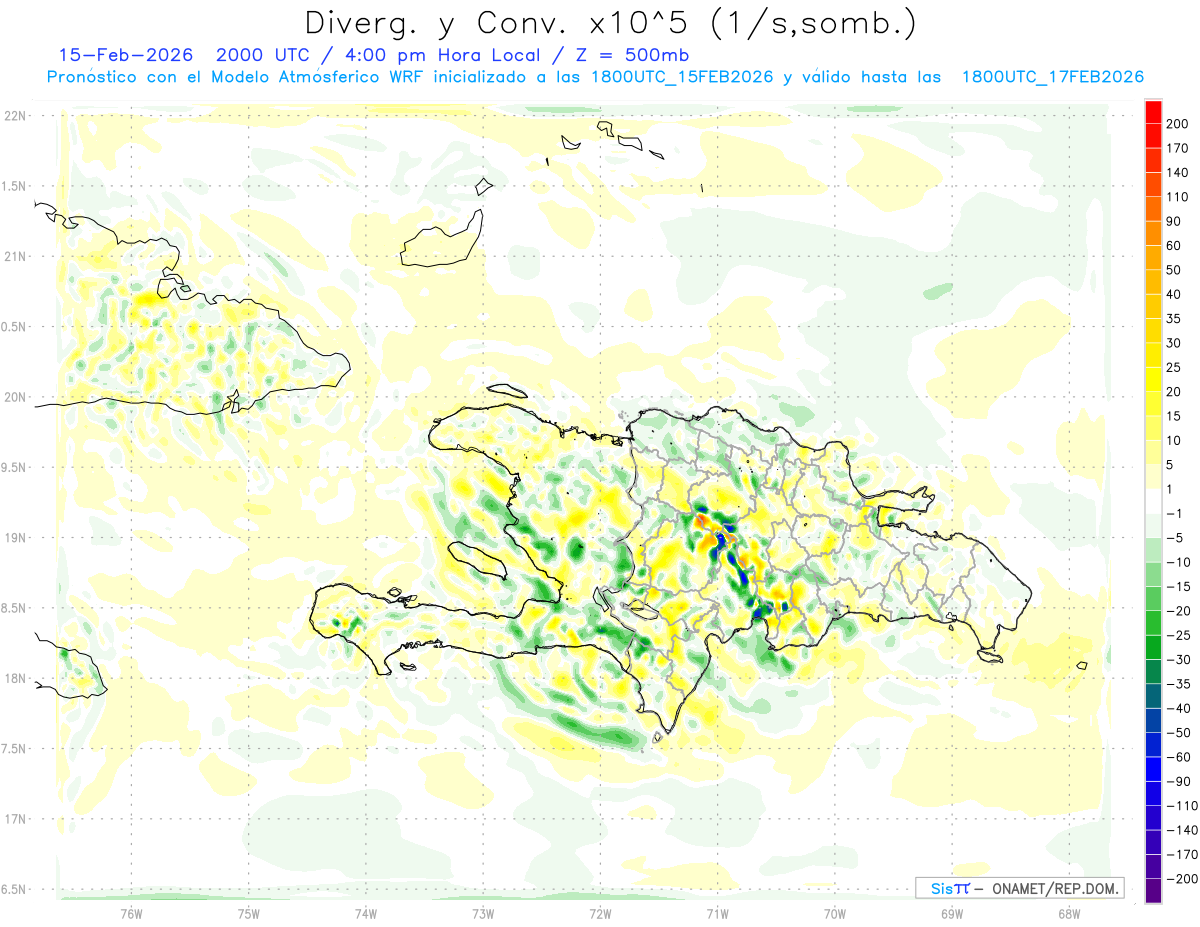This screenshot has height=927, width=1200.
Task: Click the 22N latitude axis label
Action: [14, 116]
